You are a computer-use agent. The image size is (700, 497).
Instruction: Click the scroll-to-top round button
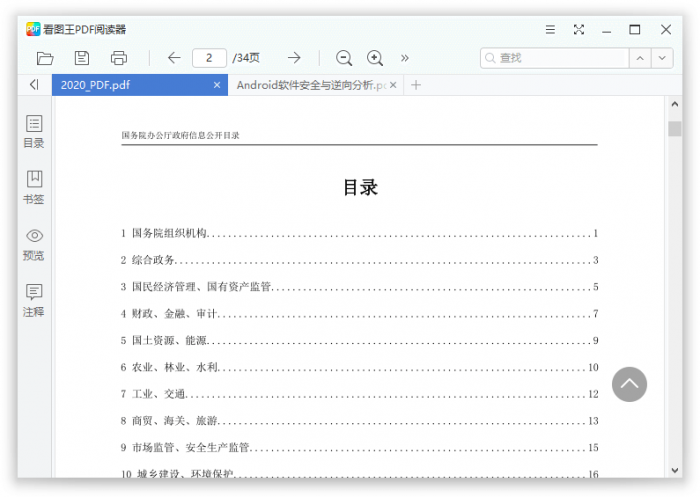(629, 384)
